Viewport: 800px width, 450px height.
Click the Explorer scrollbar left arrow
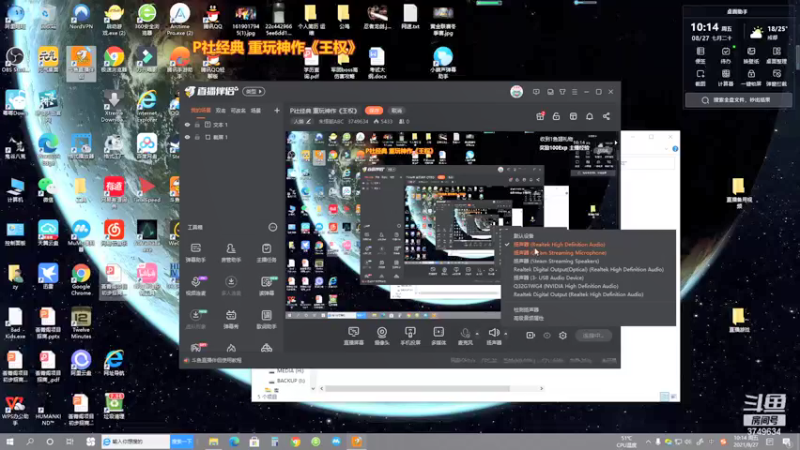coord(321,389)
